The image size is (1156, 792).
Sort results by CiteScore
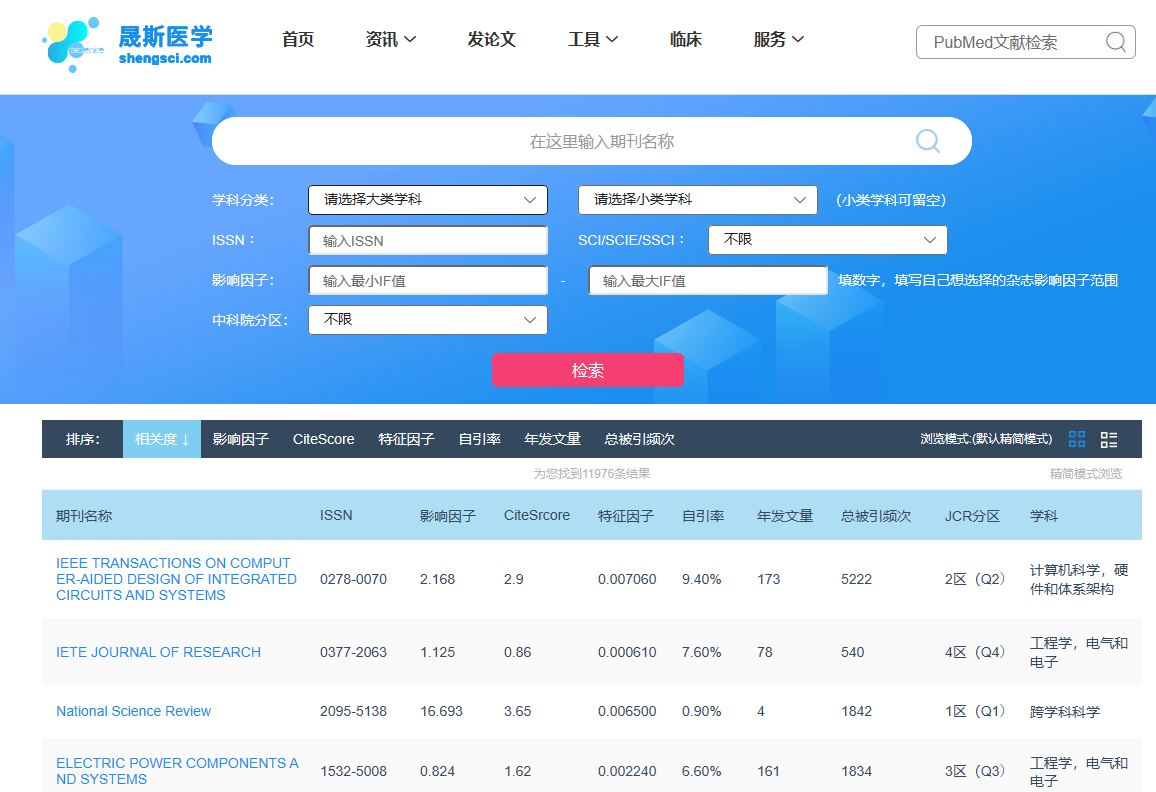coord(324,440)
